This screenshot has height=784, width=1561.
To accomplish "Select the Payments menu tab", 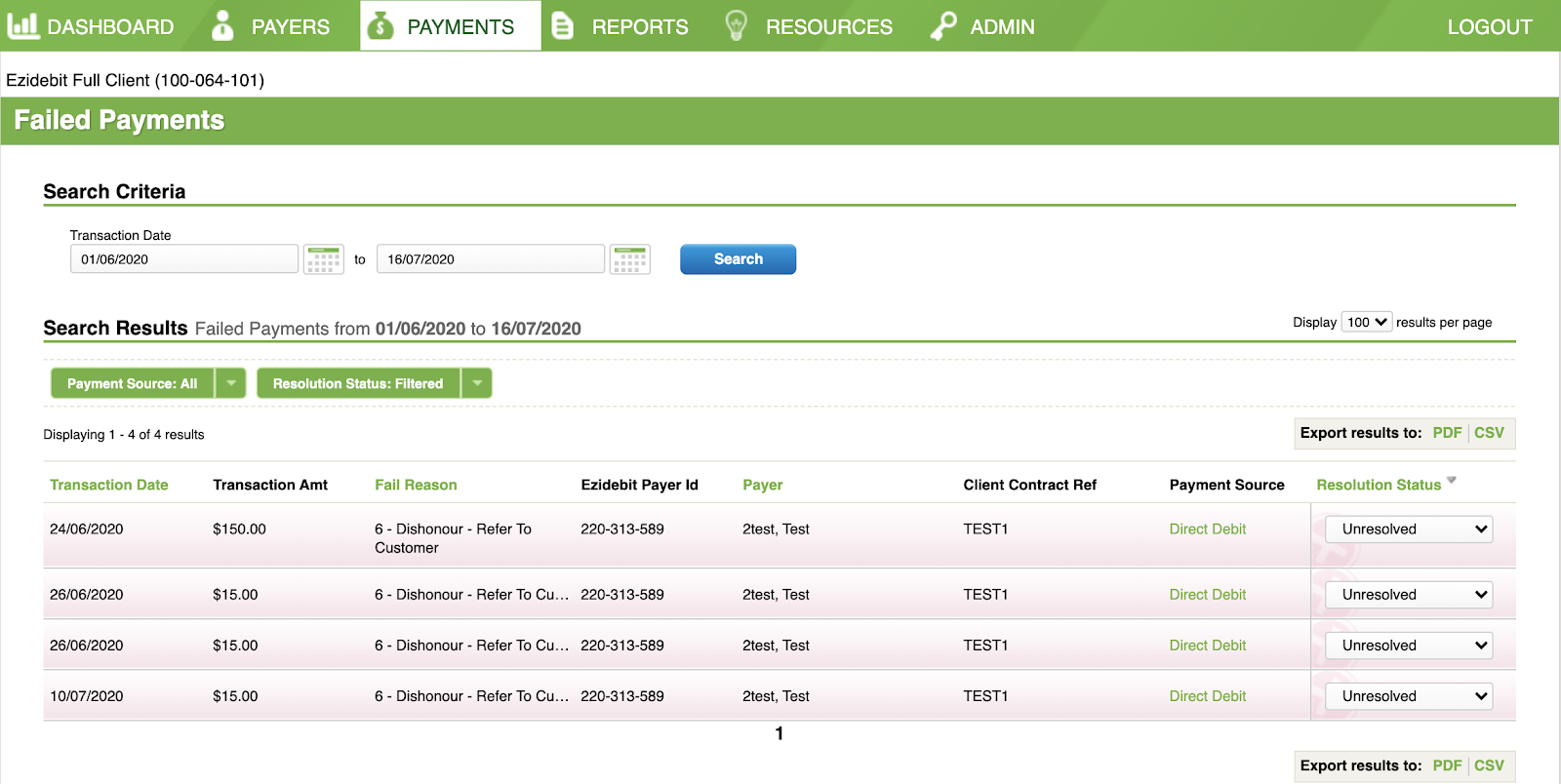I will click(x=451, y=26).
